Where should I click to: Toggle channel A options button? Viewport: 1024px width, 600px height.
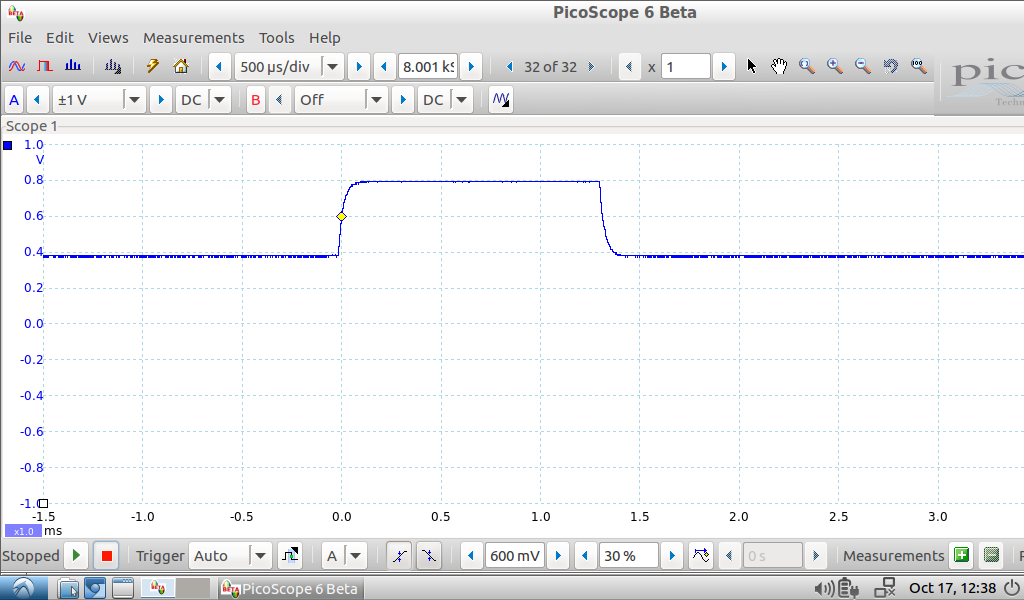pos(14,100)
